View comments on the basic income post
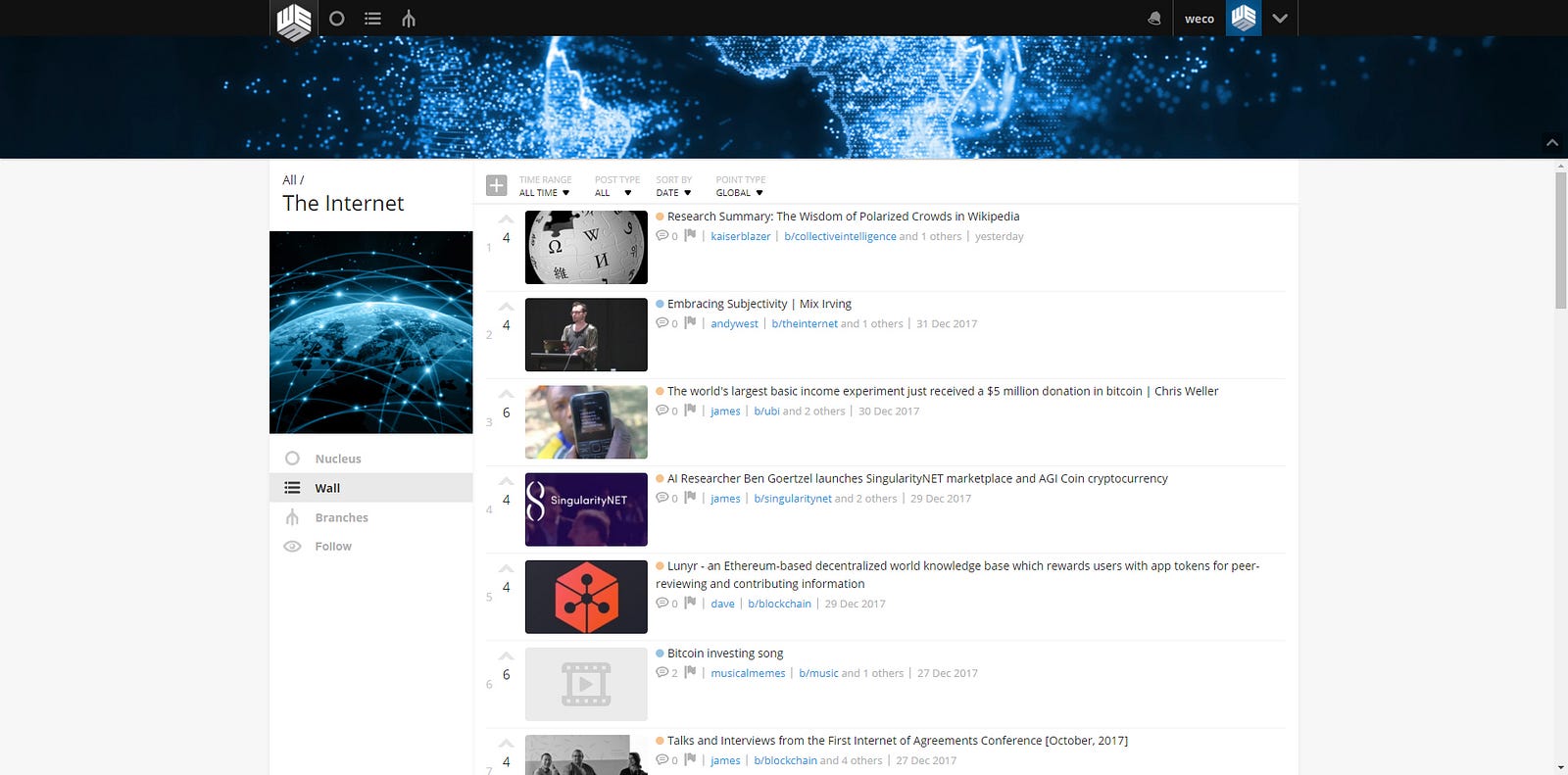Viewport: 1568px width, 775px height. (666, 411)
